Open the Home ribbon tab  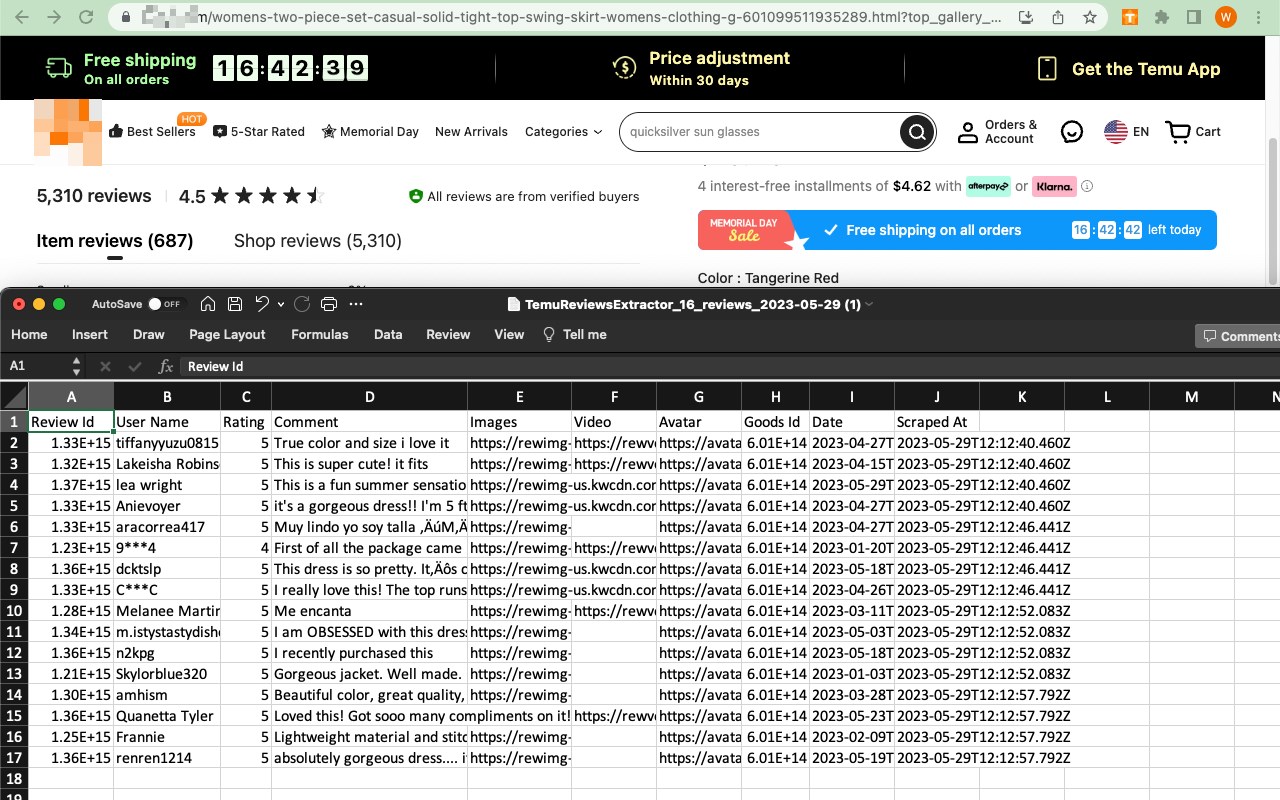click(x=29, y=334)
